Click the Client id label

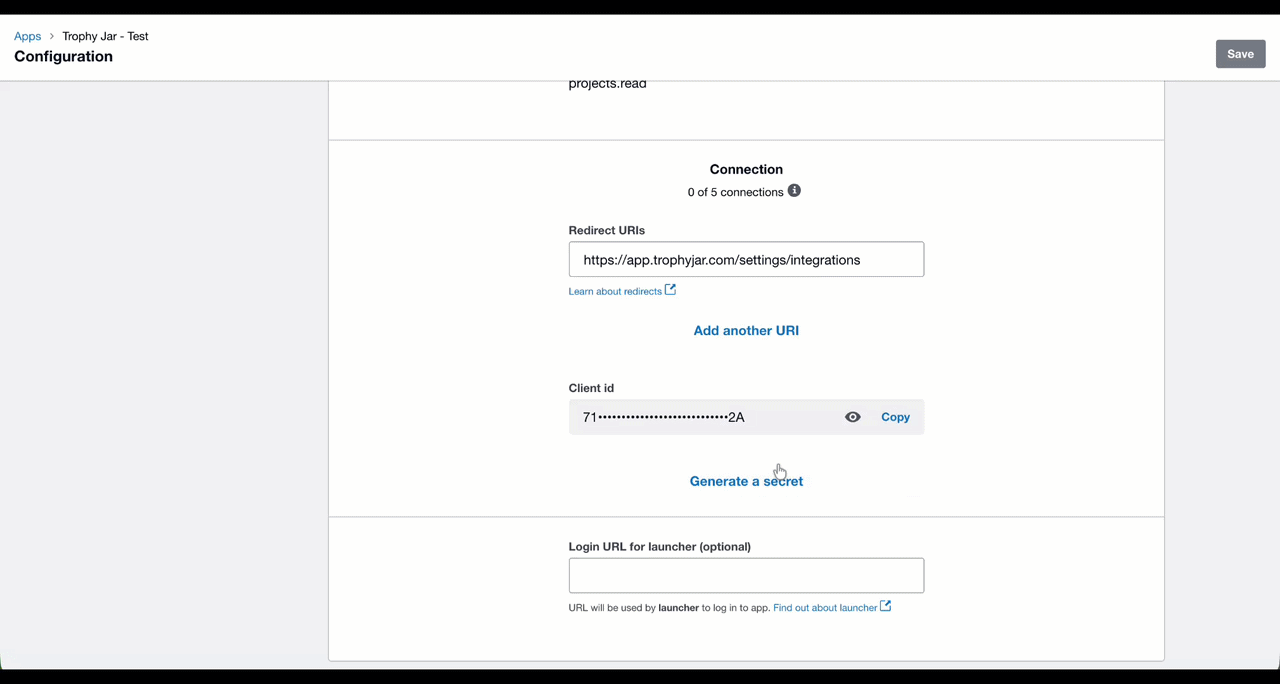(591, 388)
